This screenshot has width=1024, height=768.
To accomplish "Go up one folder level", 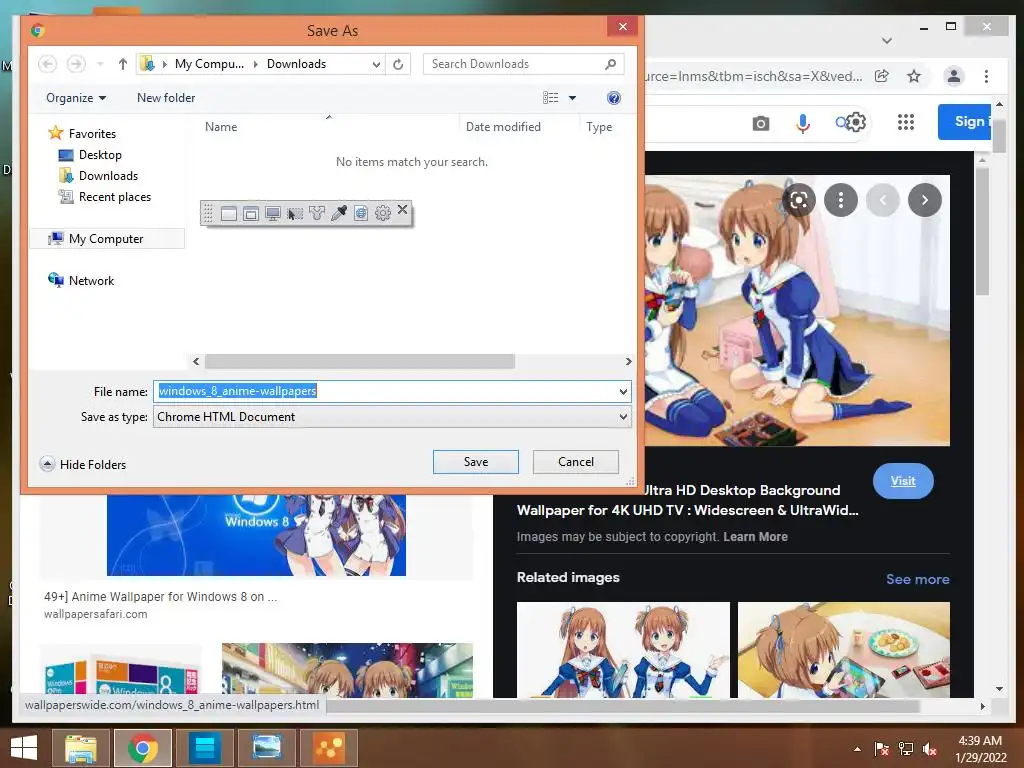I will 122,64.
